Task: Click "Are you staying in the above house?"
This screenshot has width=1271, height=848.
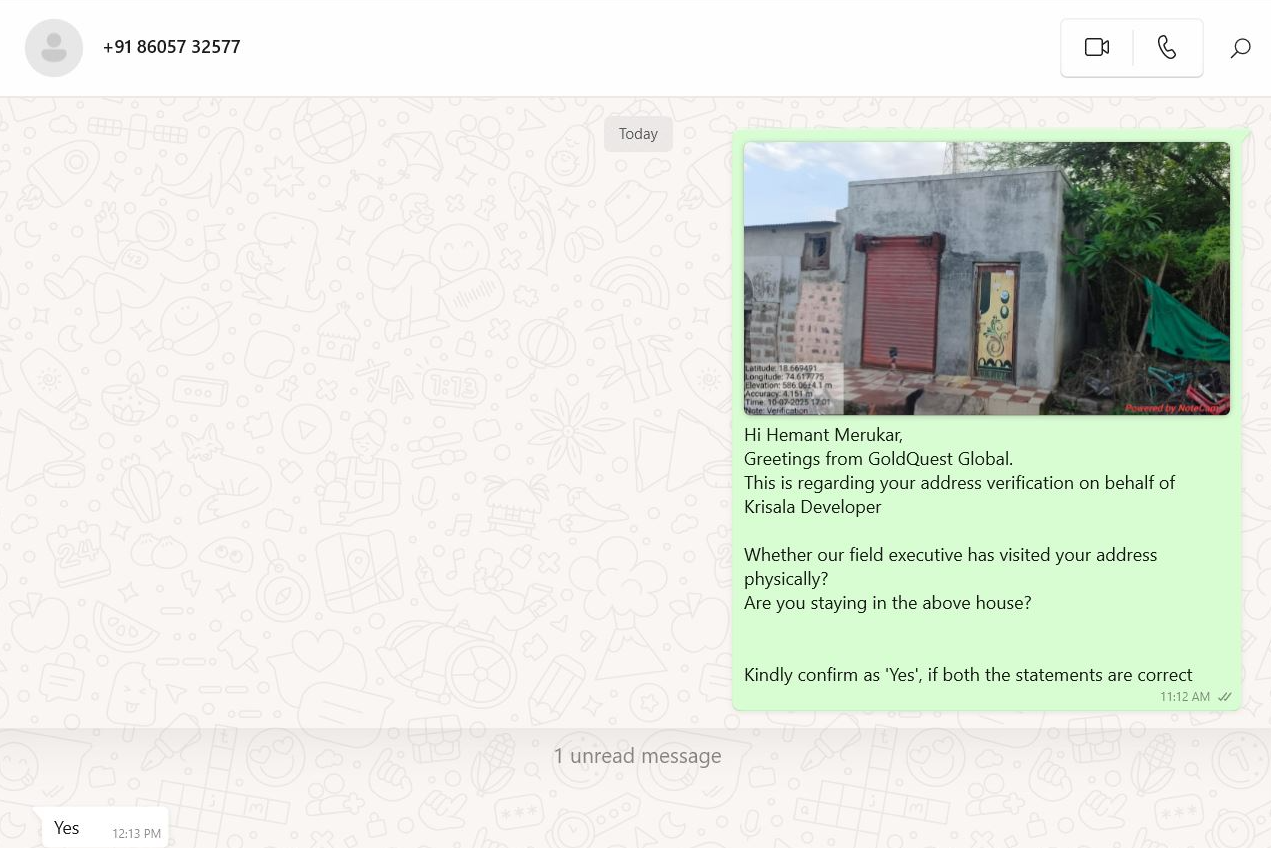Action: tap(887, 603)
